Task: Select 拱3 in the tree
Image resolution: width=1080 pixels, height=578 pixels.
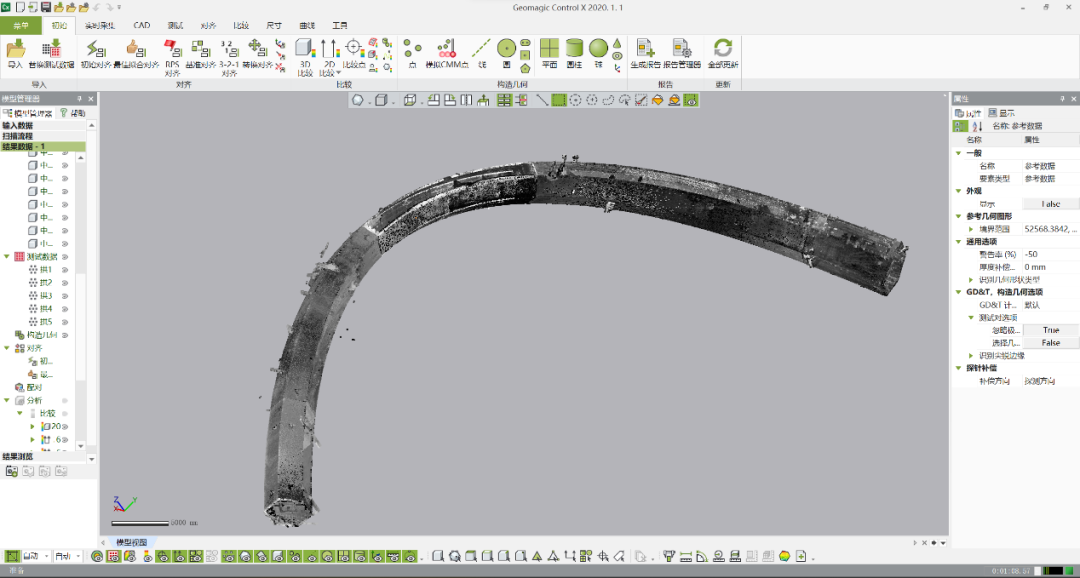Action: 45,296
